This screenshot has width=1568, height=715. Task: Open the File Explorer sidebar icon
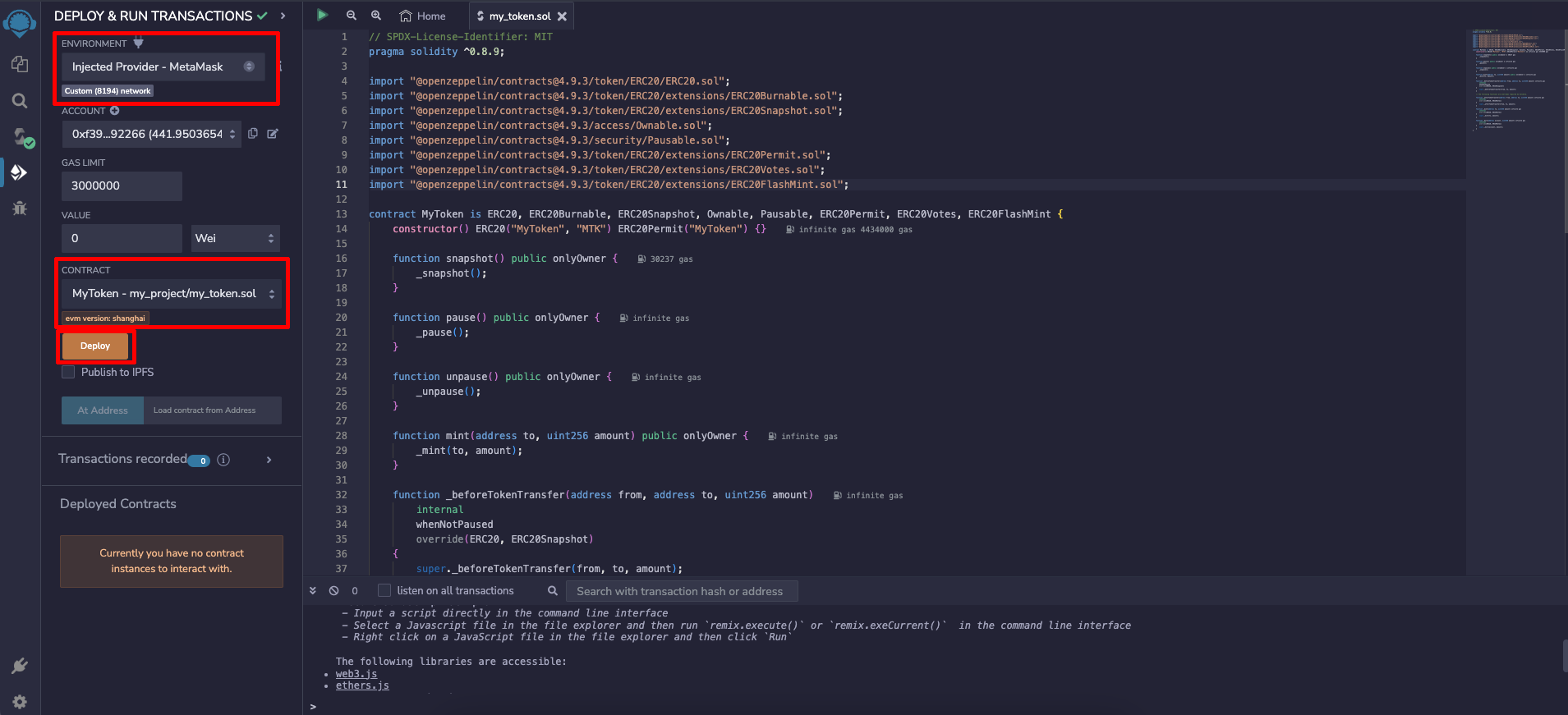(20, 64)
